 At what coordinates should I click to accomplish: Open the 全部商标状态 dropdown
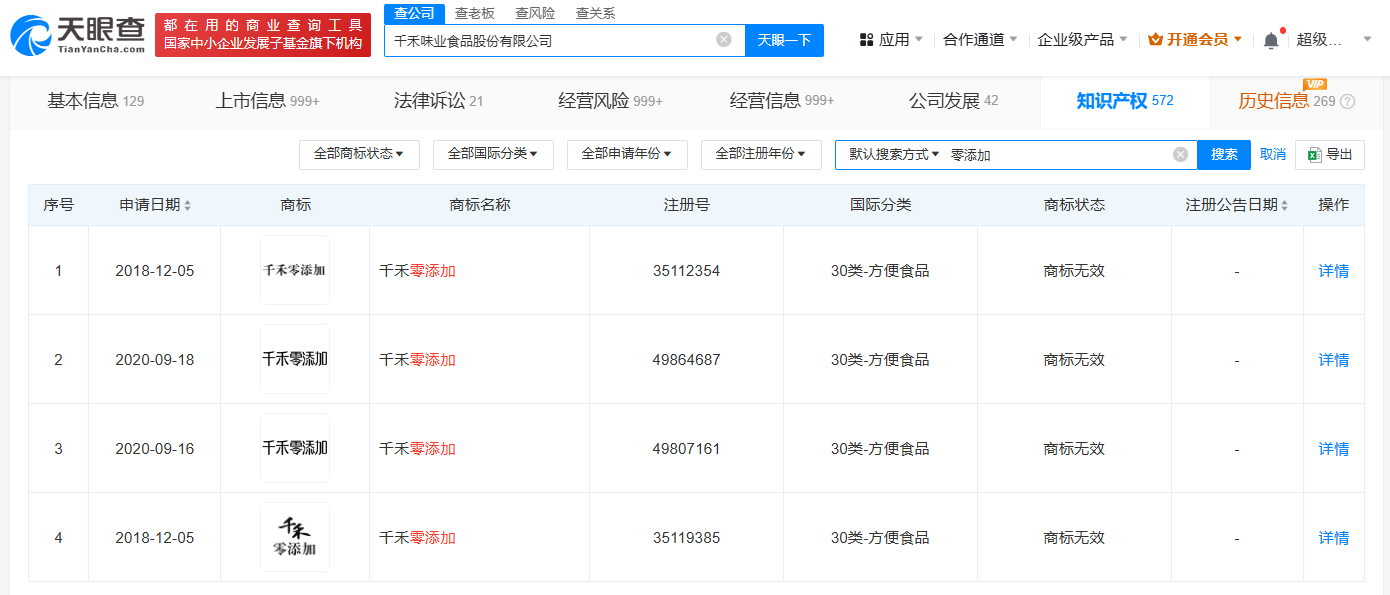359,154
